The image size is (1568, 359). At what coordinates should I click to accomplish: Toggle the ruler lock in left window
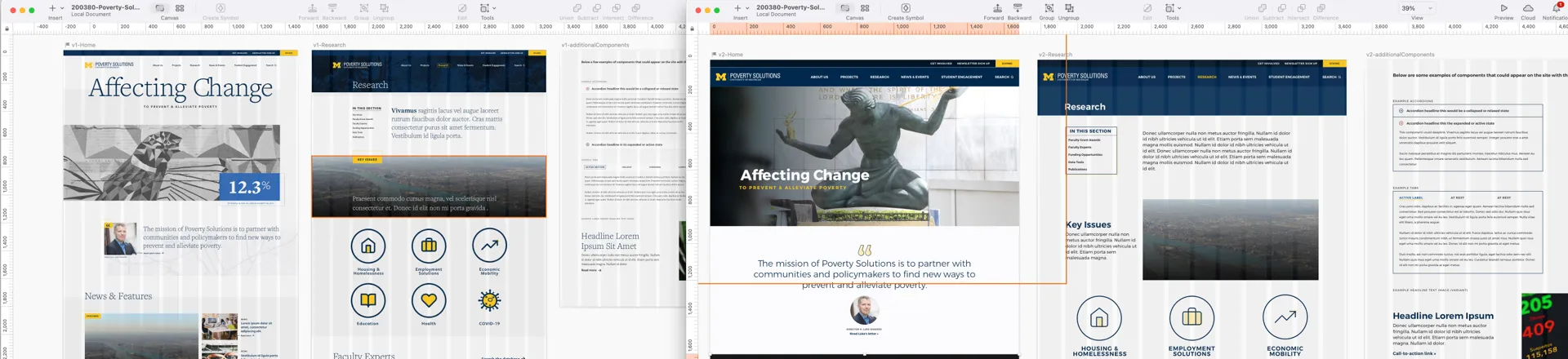(x=7, y=28)
